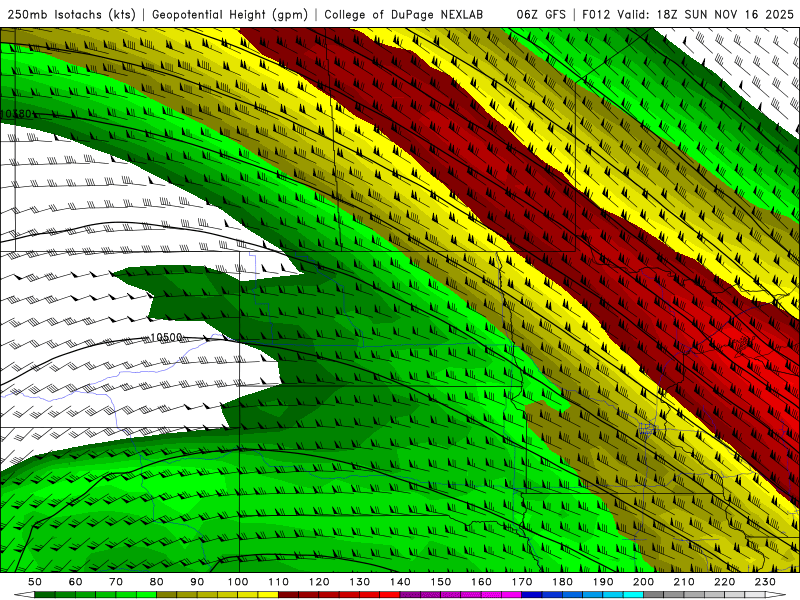This screenshot has height=600, width=800.
Task: Click the 90 value on the color scale
Action: pos(197,582)
